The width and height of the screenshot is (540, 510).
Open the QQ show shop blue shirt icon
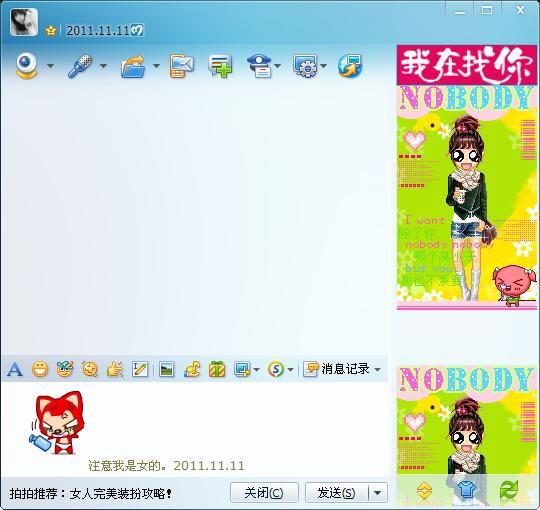[x=467, y=490]
